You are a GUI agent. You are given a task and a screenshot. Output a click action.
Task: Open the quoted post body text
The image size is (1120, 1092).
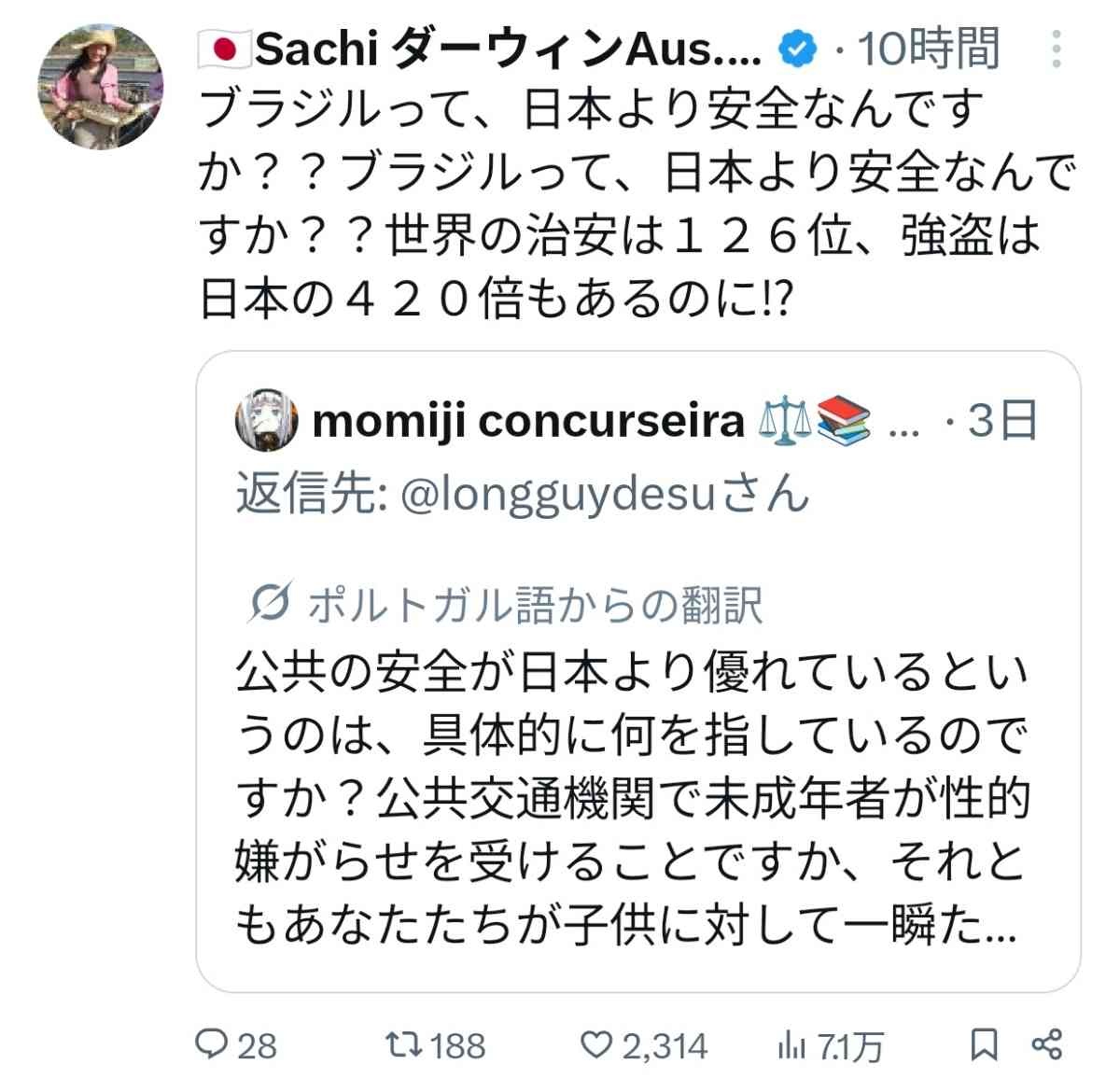(x=631, y=798)
